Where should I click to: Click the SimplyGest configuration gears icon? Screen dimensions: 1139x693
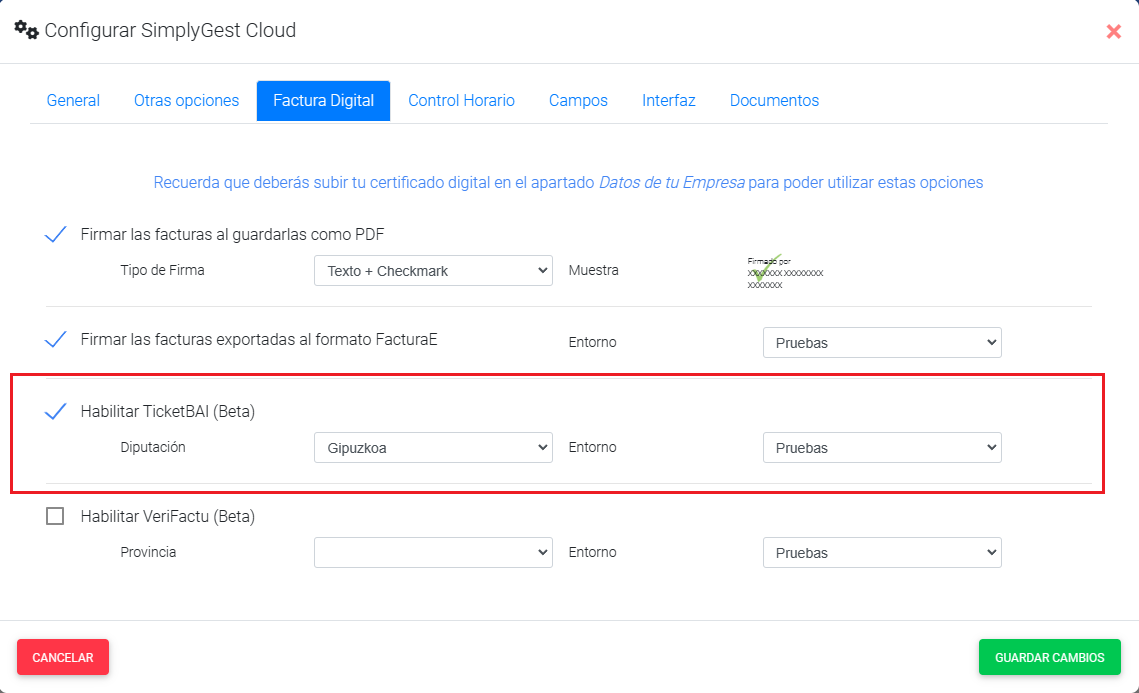25,30
